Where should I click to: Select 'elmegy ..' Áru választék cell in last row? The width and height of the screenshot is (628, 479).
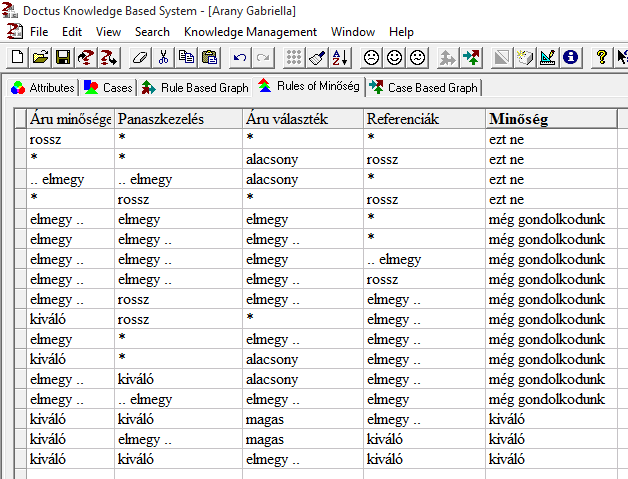pos(303,459)
